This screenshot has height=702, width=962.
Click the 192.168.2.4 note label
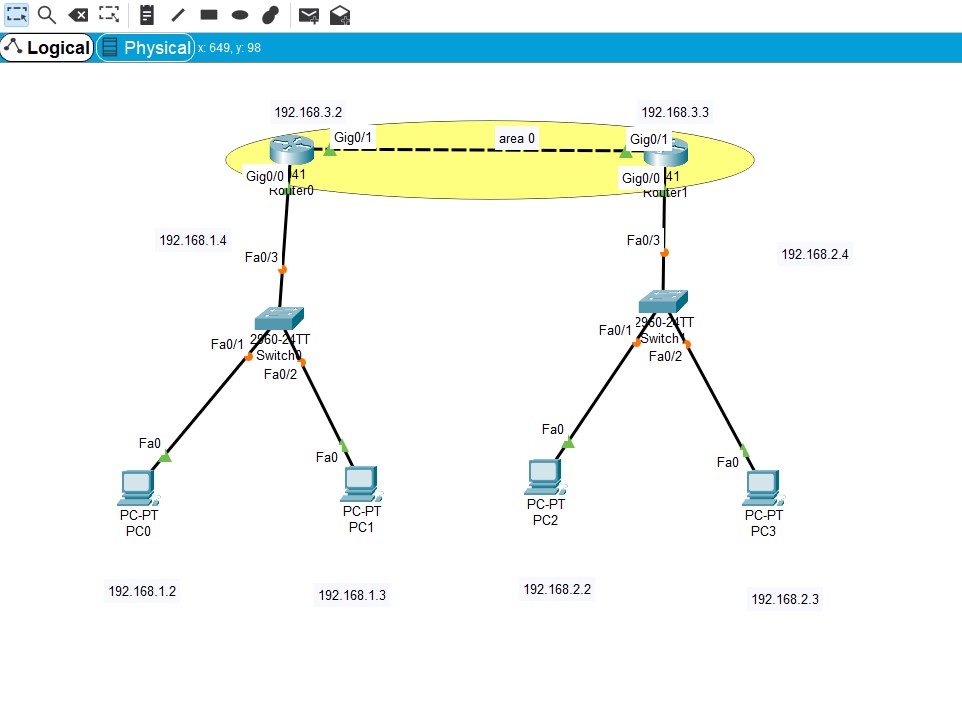(x=815, y=254)
